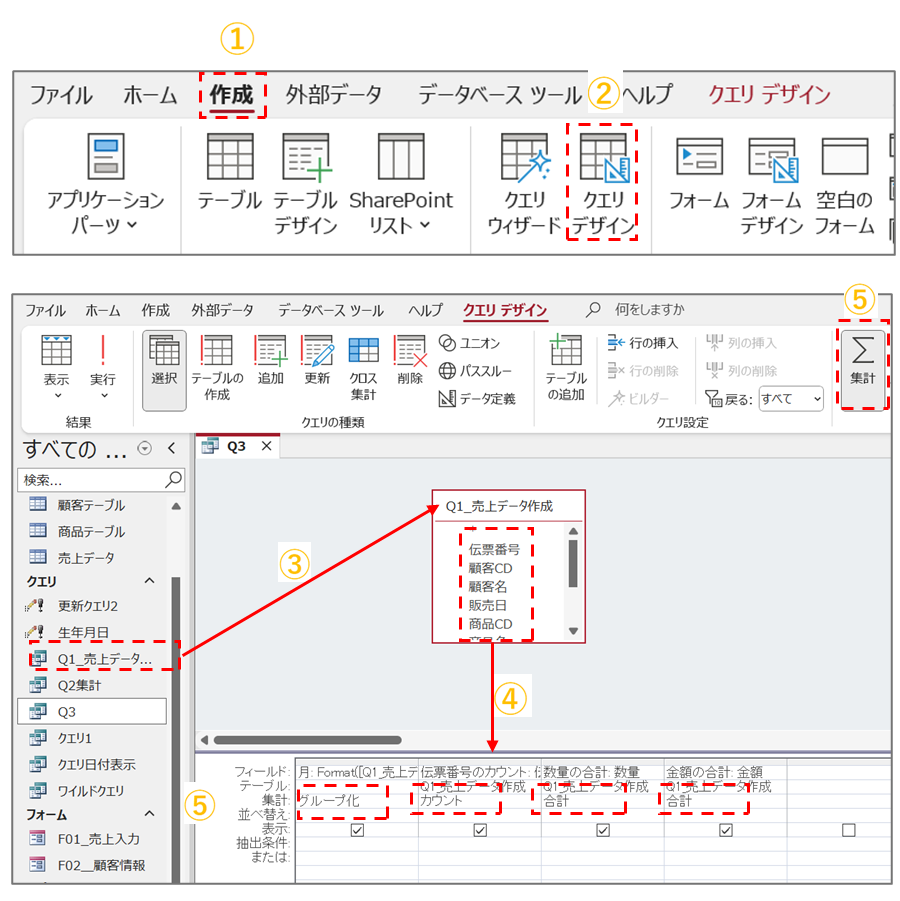Toggle 表示 checkbox under 金額の合計 column
The image size is (900, 901).
tap(726, 830)
